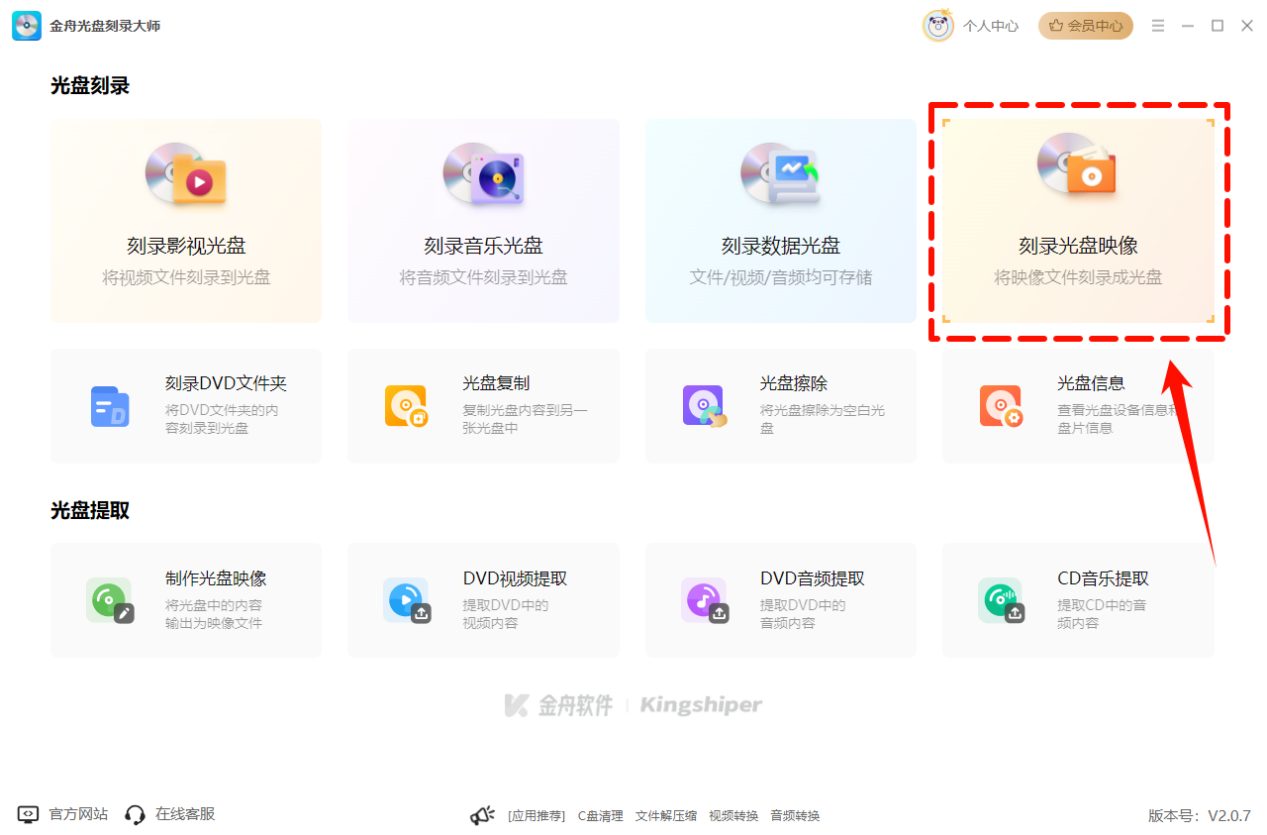Image resolution: width=1267 pixels, height=835 pixels.
Task: Click the 制作光盘映像 green disc icon
Action: tap(110, 601)
